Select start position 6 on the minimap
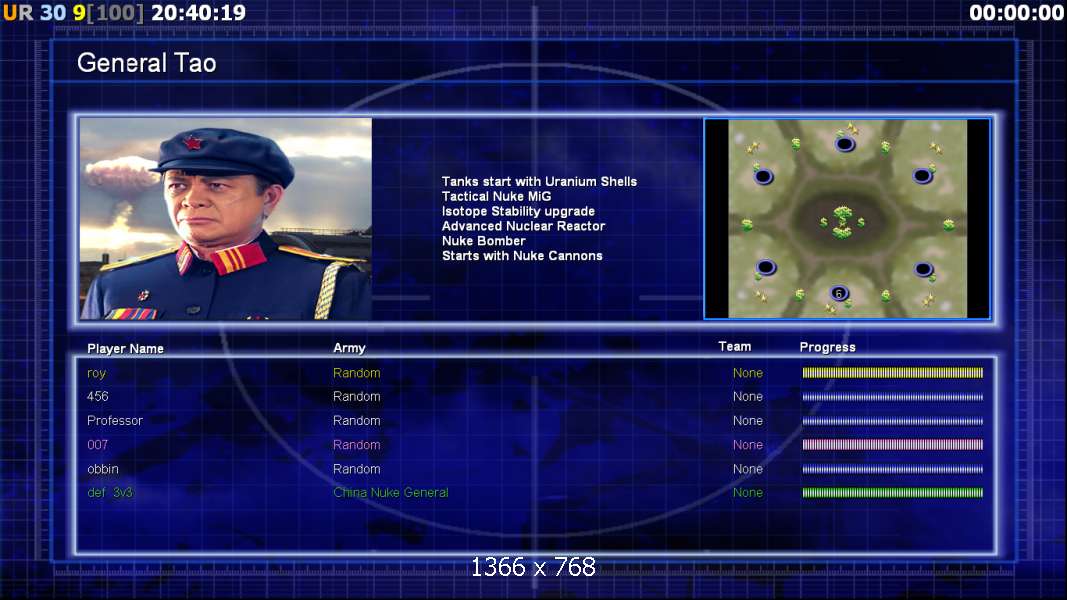Viewport: 1067px width, 600px height. tap(839, 293)
